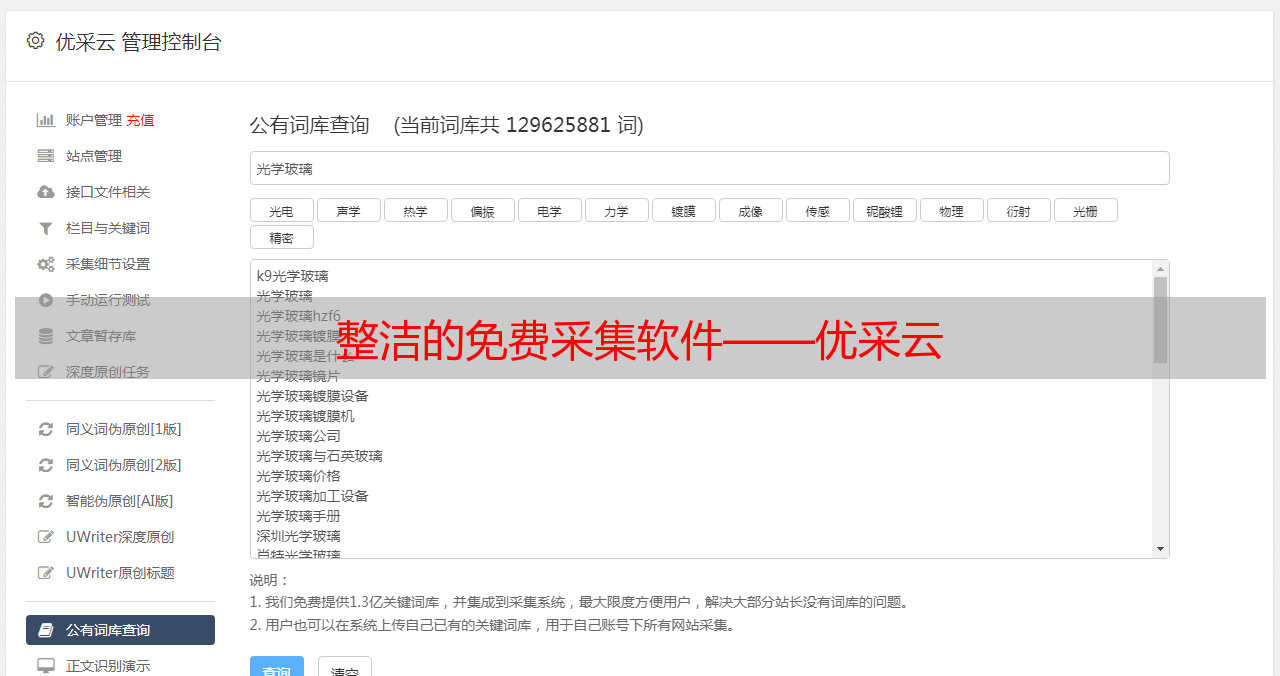Open 接口文件相关 via its cloud upload icon

[x=46, y=192]
